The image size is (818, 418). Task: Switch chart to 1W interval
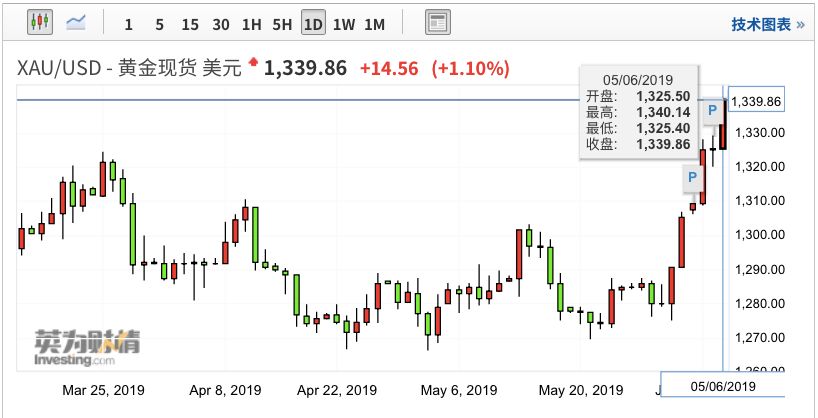(x=344, y=25)
